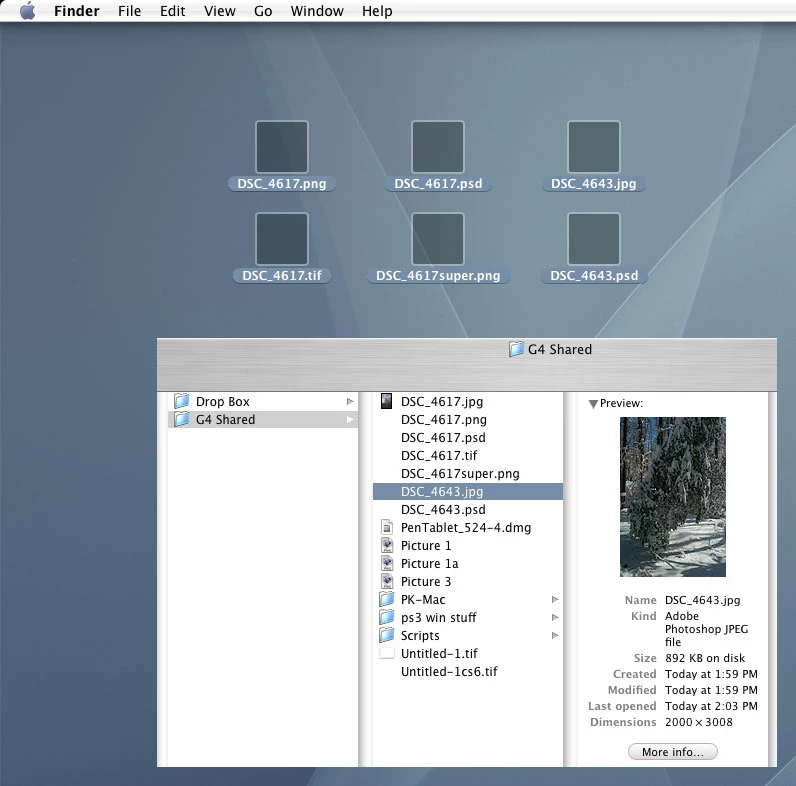Viewport: 796px width, 786px height.
Task: Select ps3 win stuff folder name
Action: [438, 618]
